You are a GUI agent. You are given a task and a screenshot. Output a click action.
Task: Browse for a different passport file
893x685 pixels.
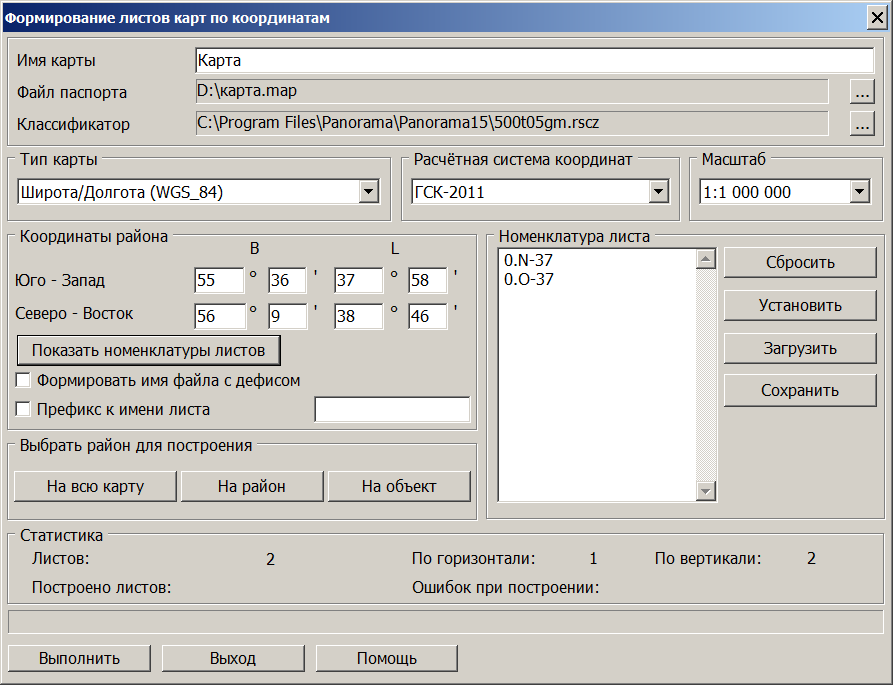tap(864, 91)
